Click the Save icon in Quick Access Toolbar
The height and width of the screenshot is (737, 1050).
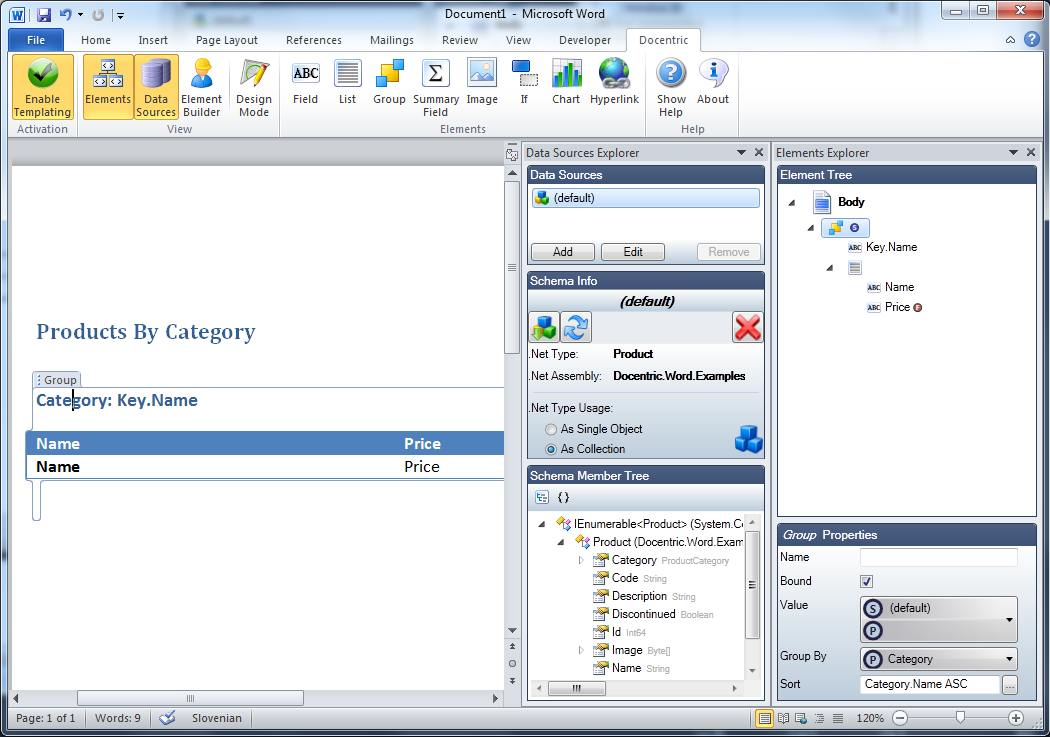[x=44, y=14]
